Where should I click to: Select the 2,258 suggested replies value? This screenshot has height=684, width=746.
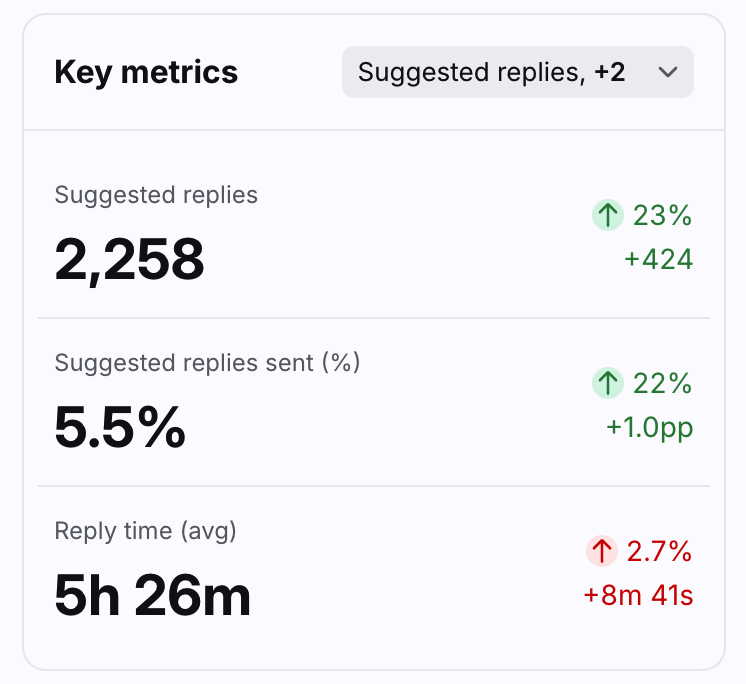pyautogui.click(x=129, y=258)
